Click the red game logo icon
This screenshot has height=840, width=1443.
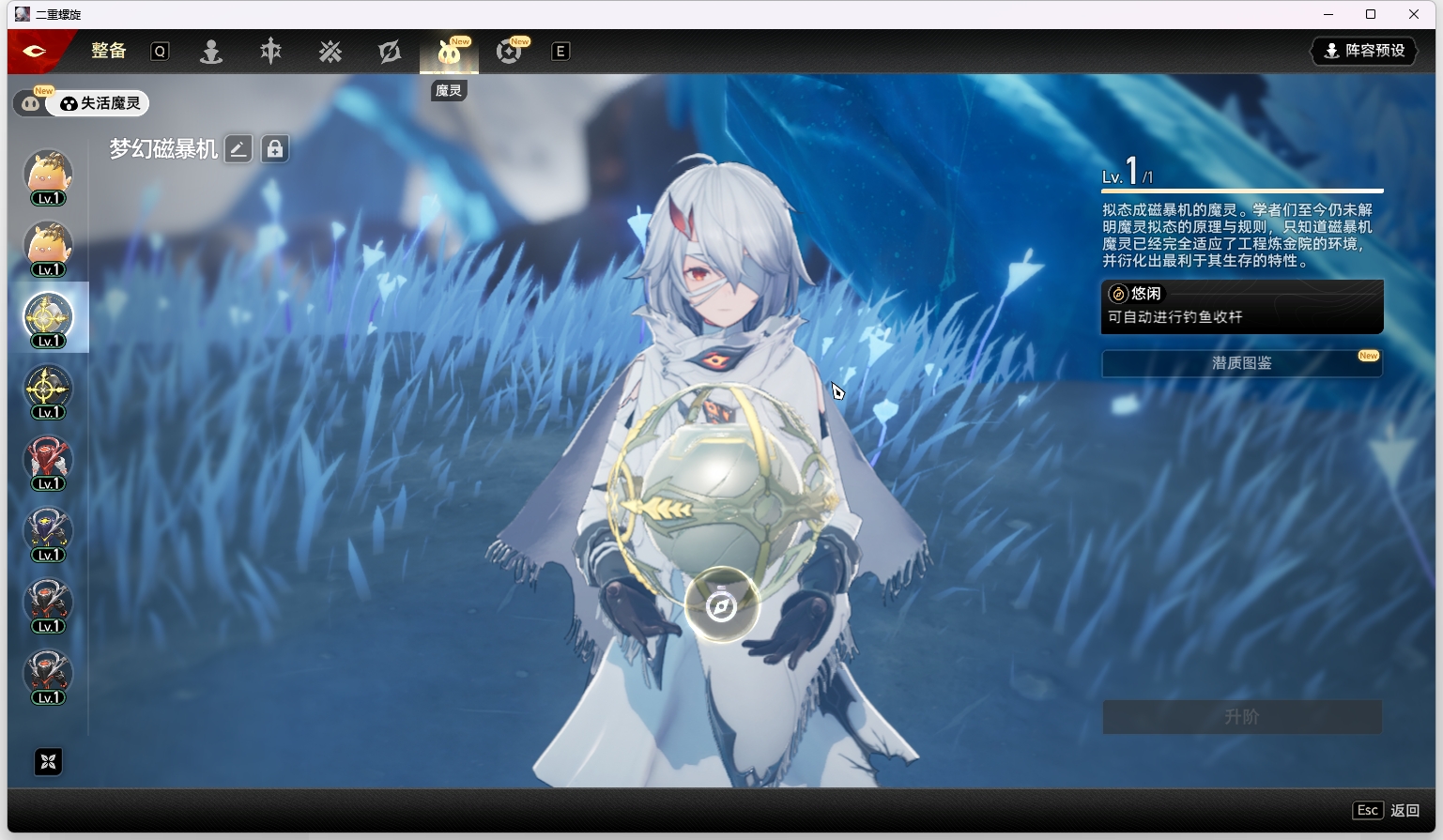coord(35,51)
